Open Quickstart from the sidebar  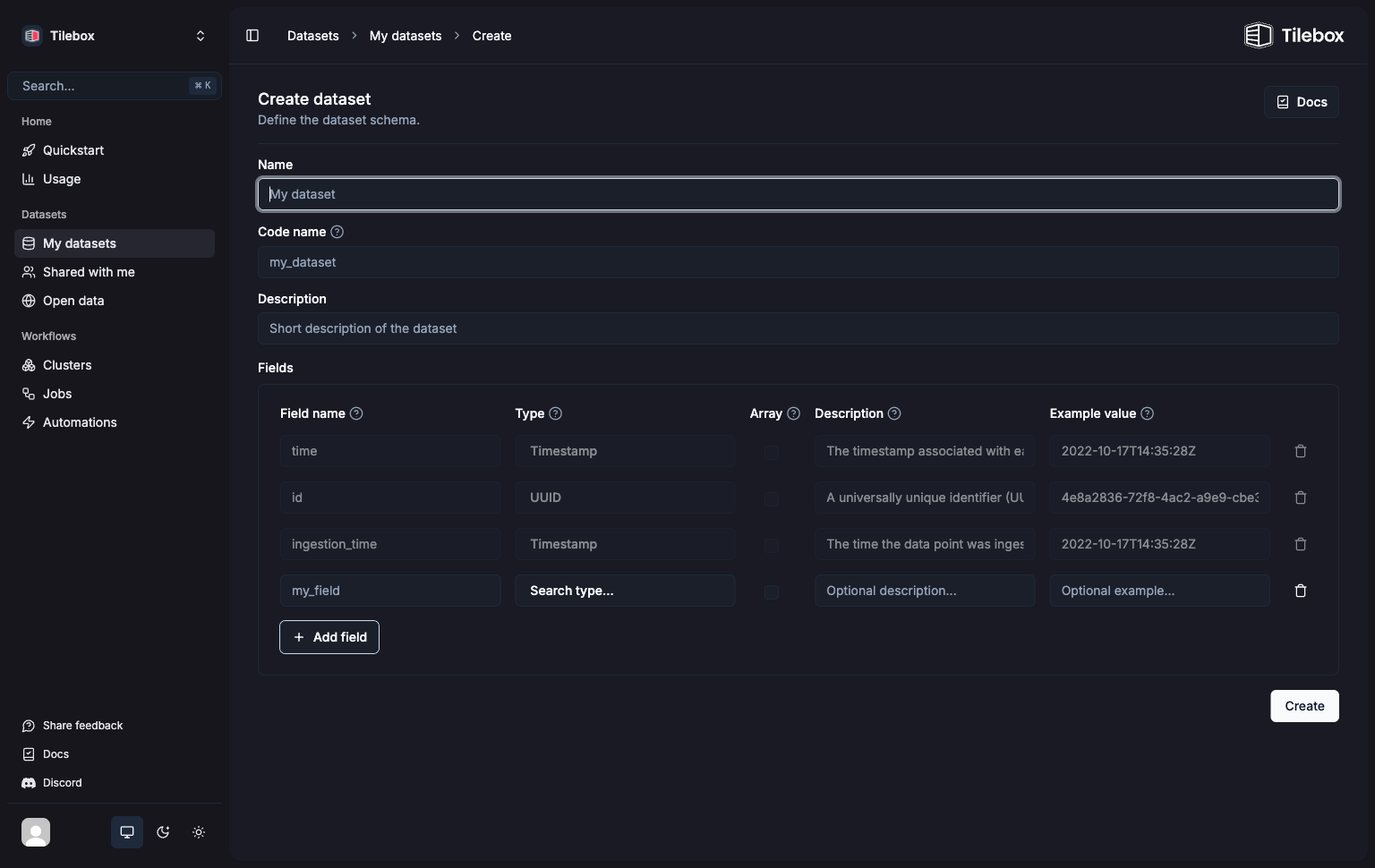tap(115, 150)
